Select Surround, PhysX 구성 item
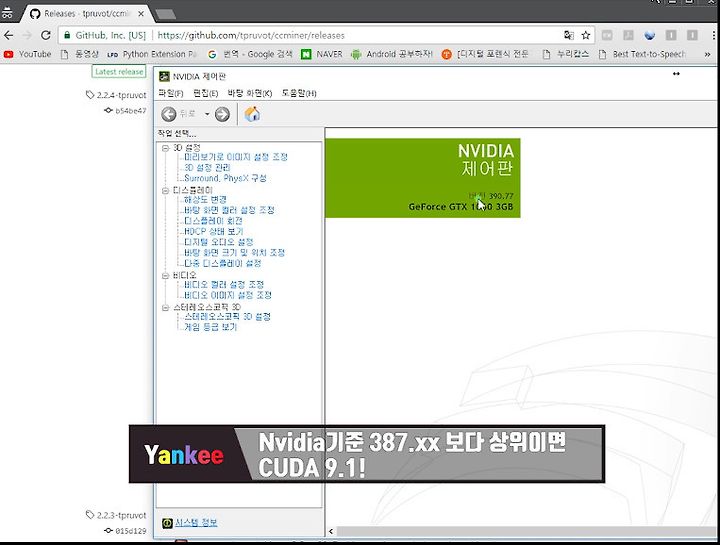 click(225, 178)
